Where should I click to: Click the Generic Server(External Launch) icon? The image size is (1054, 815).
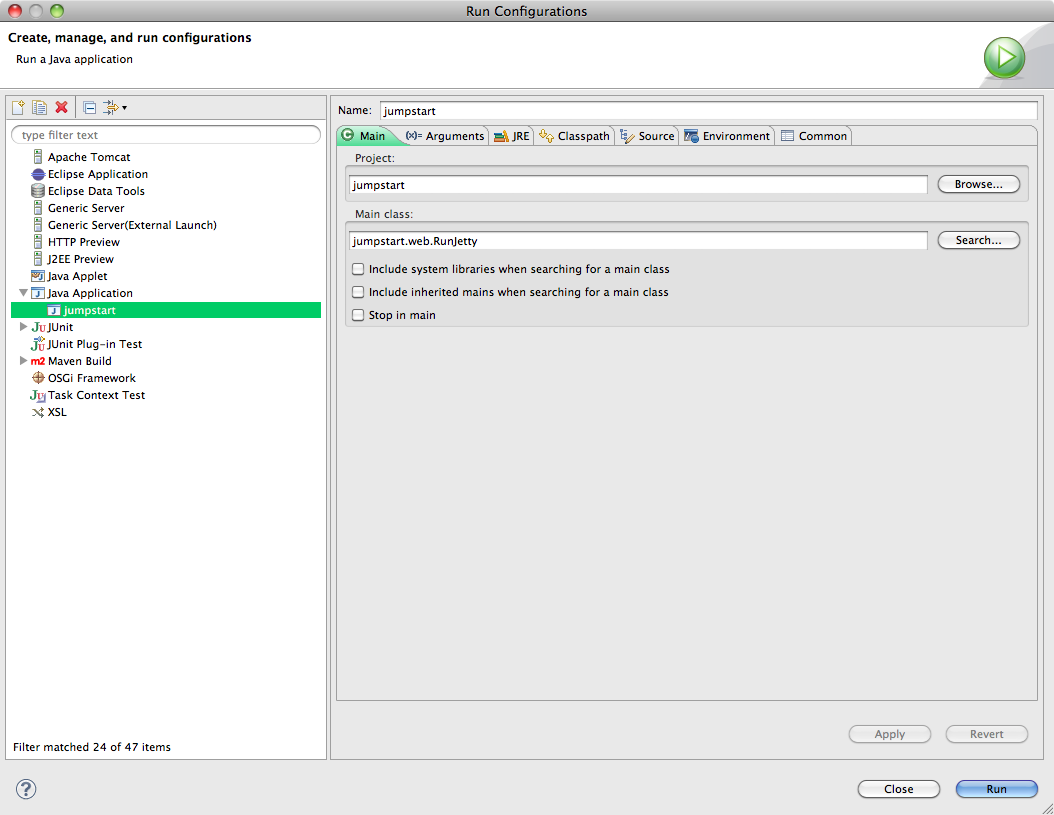pyautogui.click(x=38, y=225)
